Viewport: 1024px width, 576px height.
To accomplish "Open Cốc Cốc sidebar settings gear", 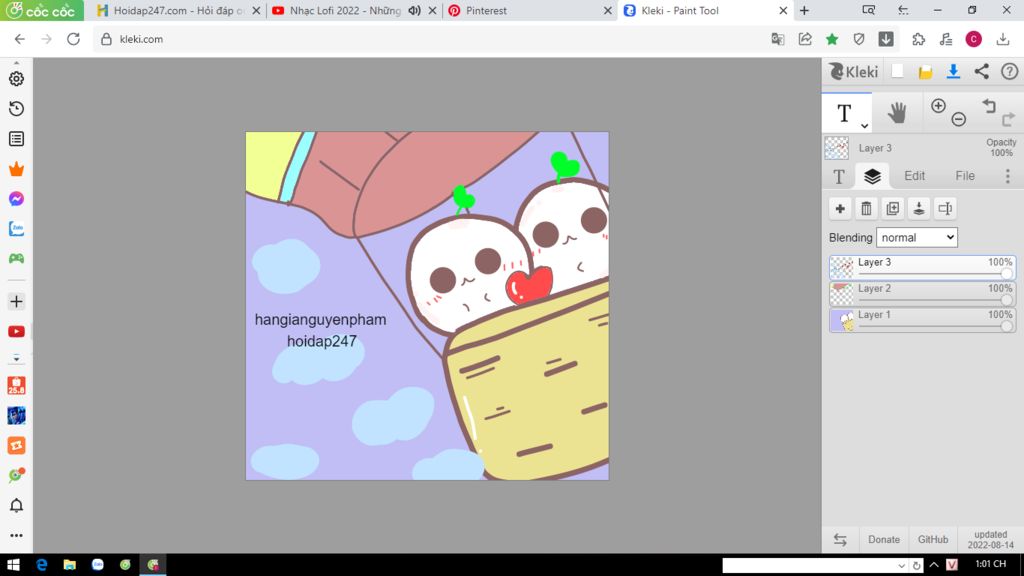I will pyautogui.click(x=16, y=79).
